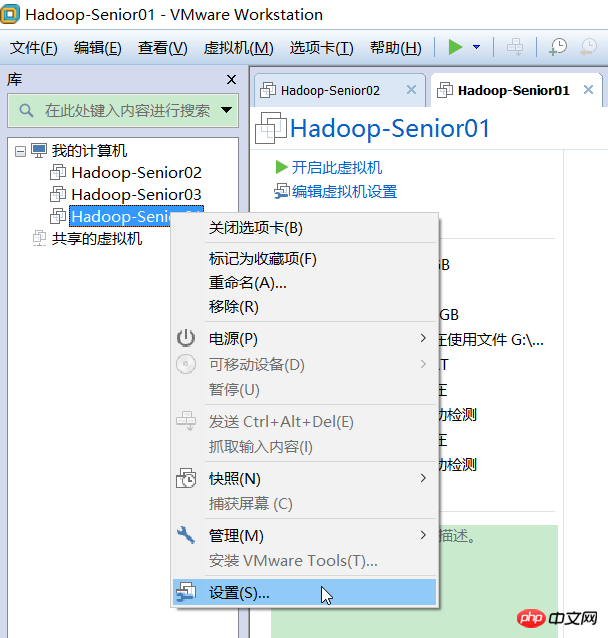Click the snapshot icon beside 快照(N)

tap(186, 478)
